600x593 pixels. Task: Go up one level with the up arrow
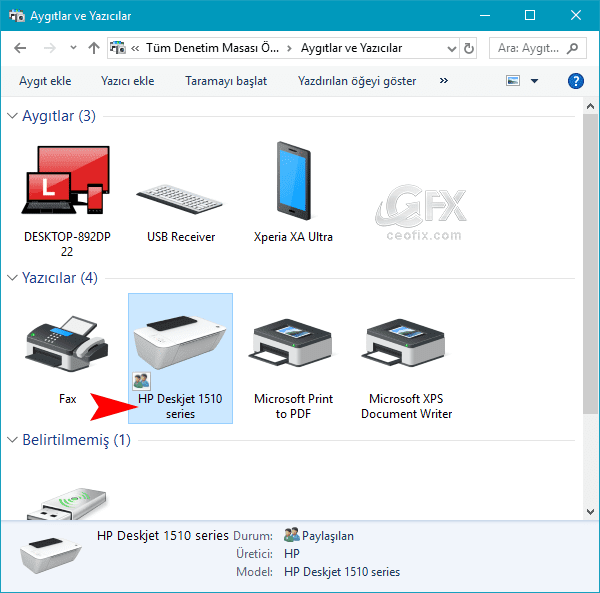pos(94,48)
